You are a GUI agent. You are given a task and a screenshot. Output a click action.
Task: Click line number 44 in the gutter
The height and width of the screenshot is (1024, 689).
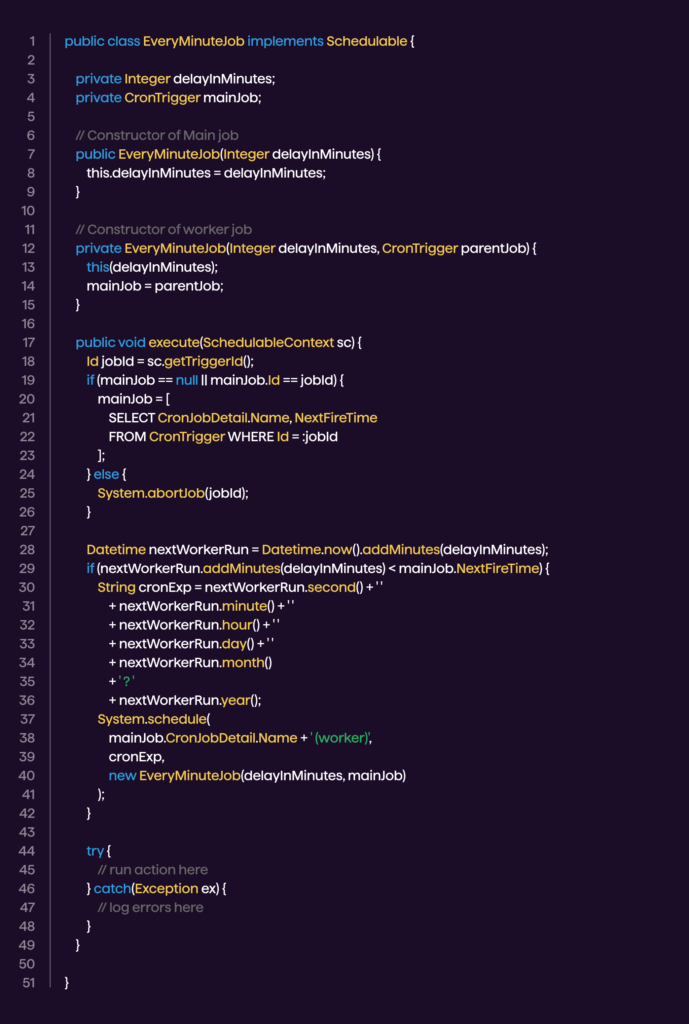(x=29, y=850)
